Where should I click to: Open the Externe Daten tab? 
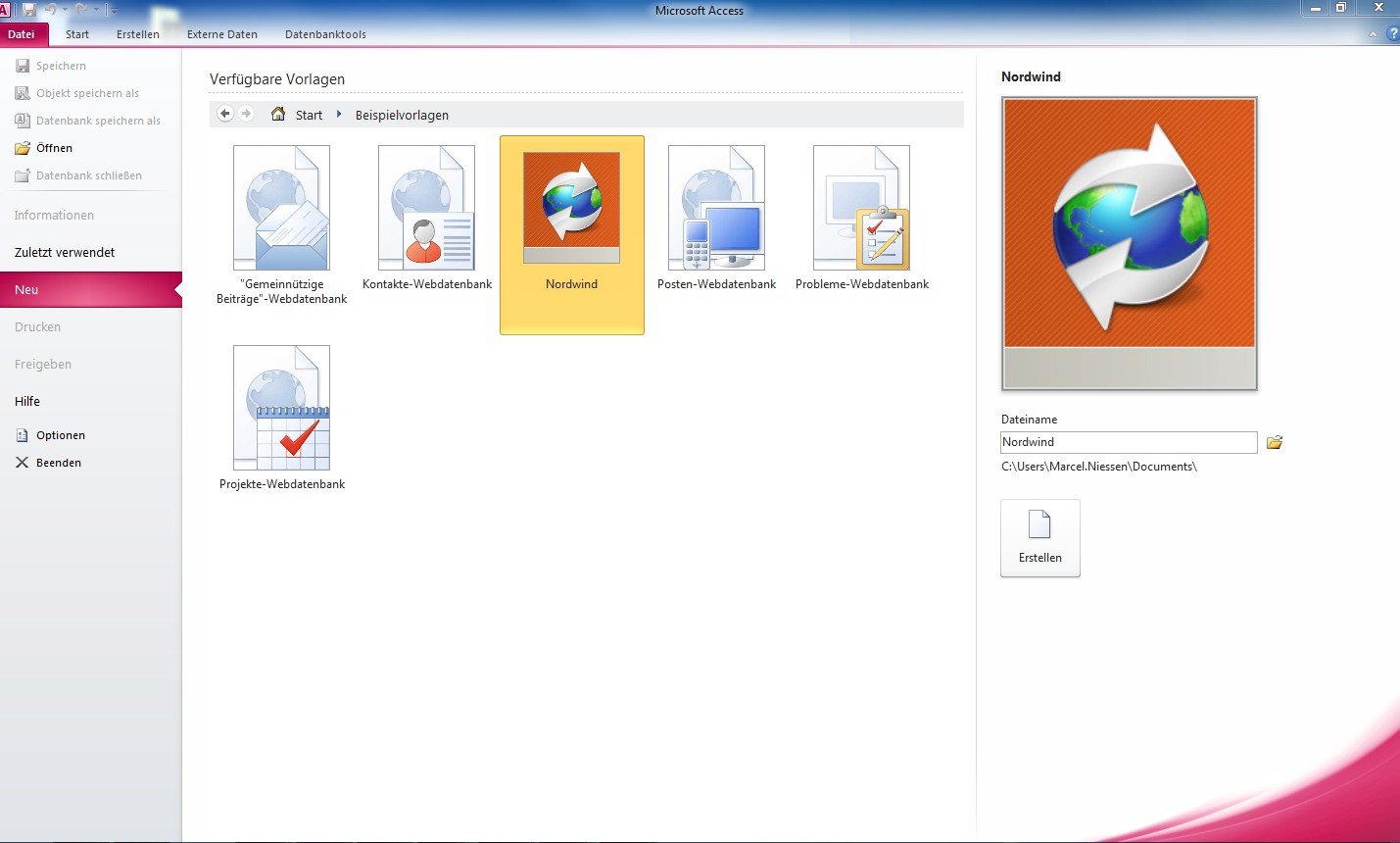click(222, 34)
